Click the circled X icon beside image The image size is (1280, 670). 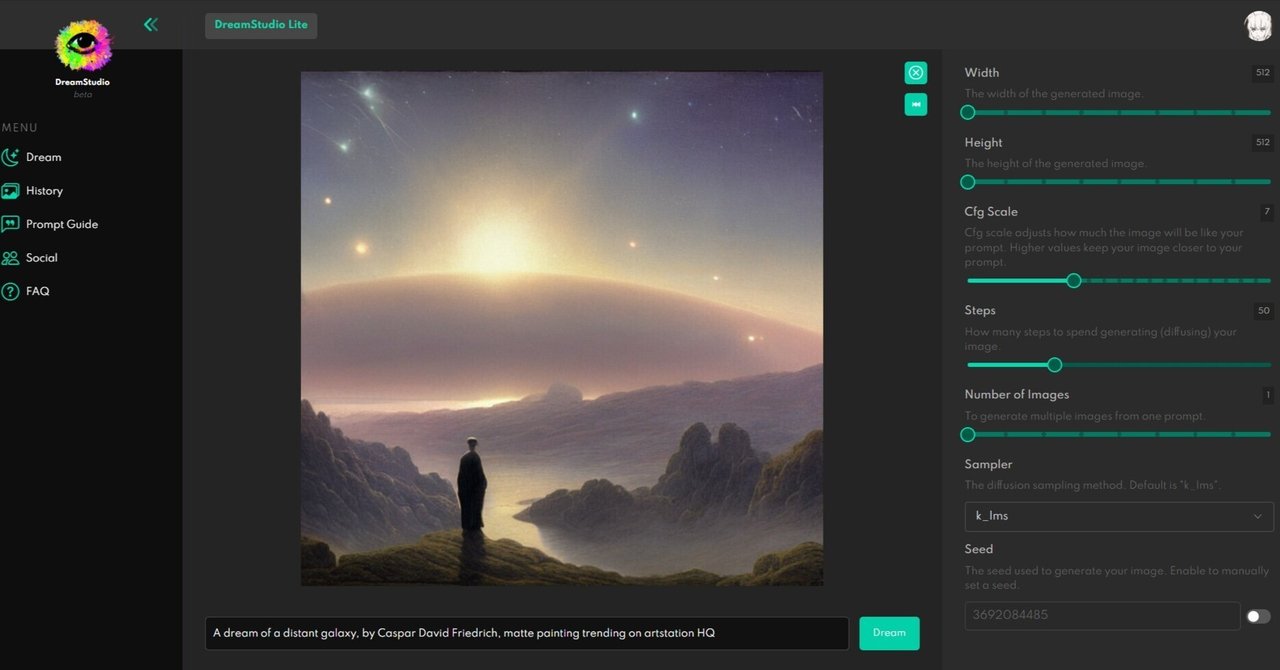(916, 73)
